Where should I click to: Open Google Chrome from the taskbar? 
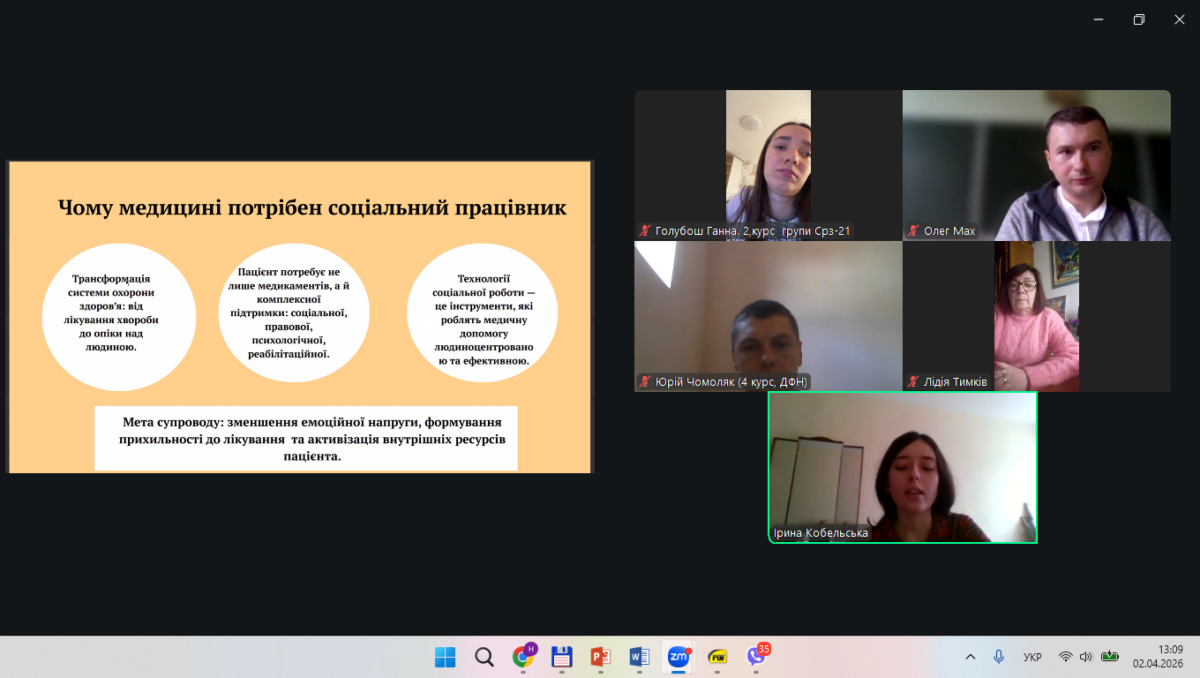523,657
